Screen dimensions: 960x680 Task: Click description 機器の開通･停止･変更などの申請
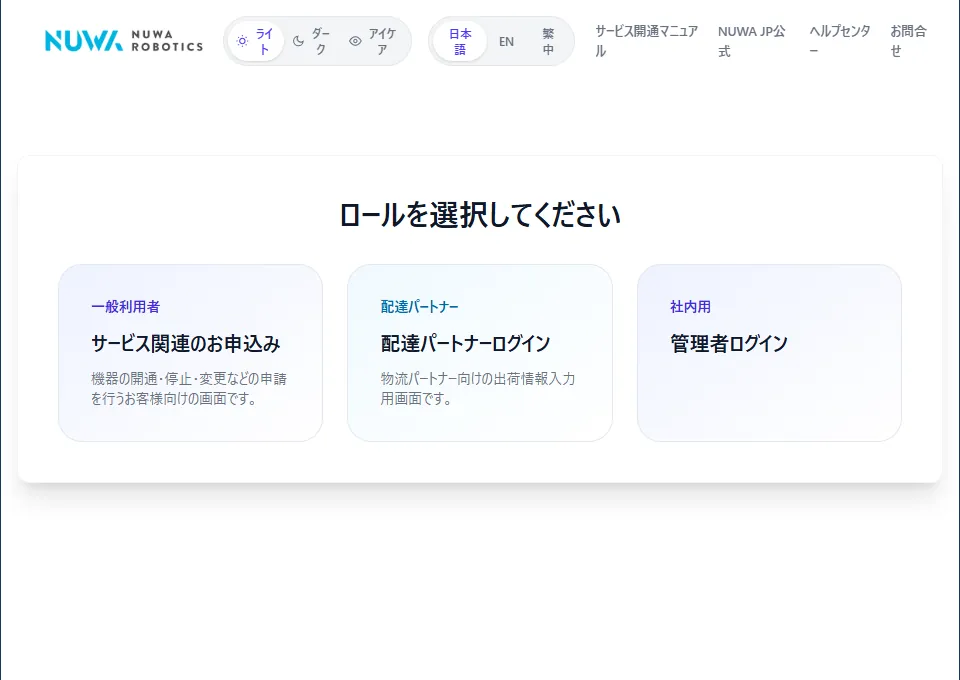[189, 389]
